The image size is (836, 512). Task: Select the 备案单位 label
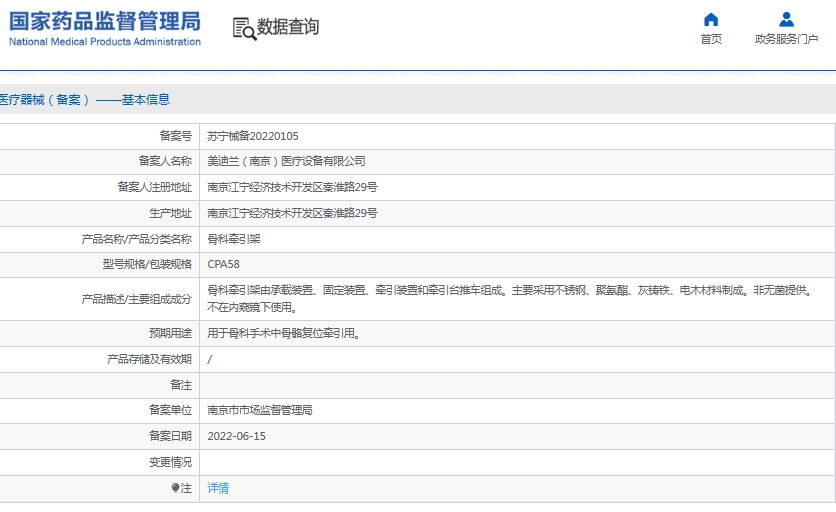[170, 410]
